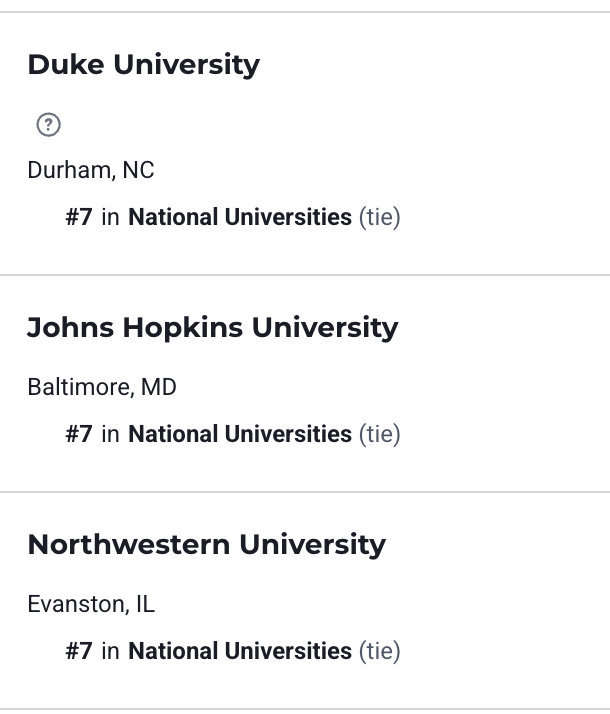Click the question mark help icon under Duke
Screen dimensions: 610x714
click(48, 124)
